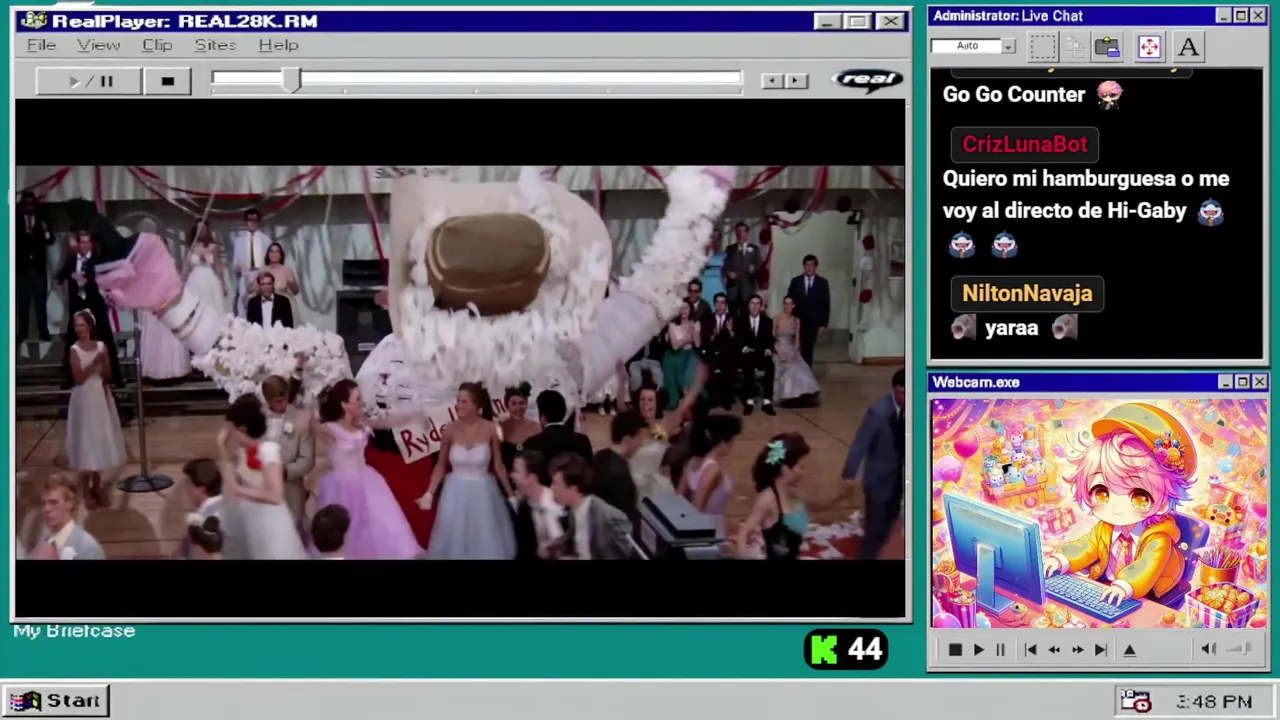Image resolution: width=1280 pixels, height=720 pixels.
Task: Skip to previous clip arrow in RealPlayer
Action: coord(771,81)
